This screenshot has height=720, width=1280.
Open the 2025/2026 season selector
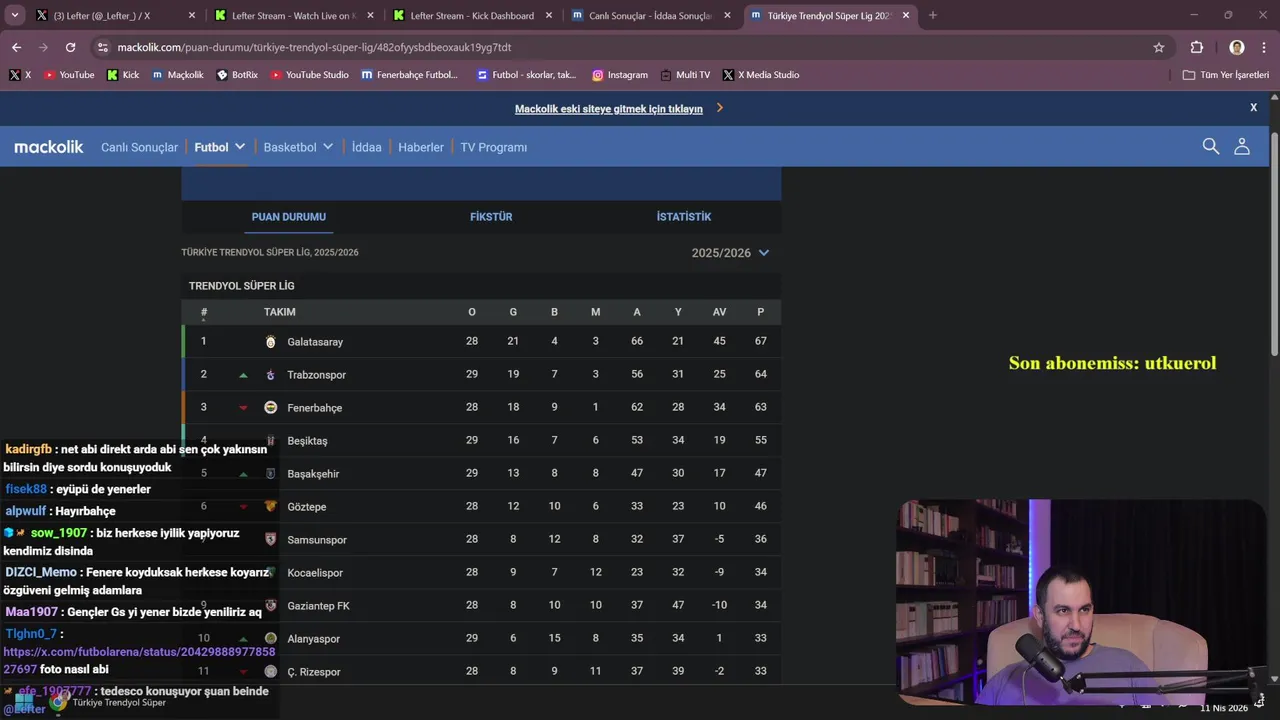pos(730,253)
